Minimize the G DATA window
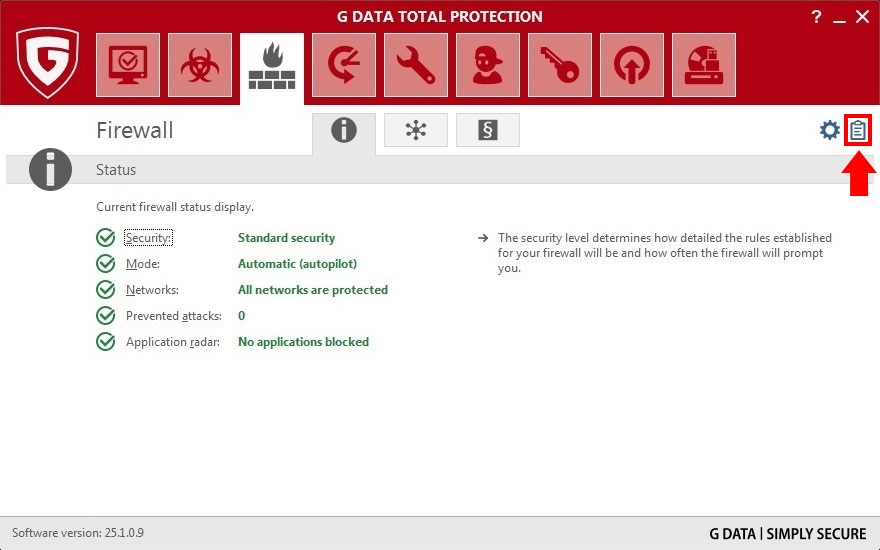Screen dimensions: 880x550 point(839,20)
